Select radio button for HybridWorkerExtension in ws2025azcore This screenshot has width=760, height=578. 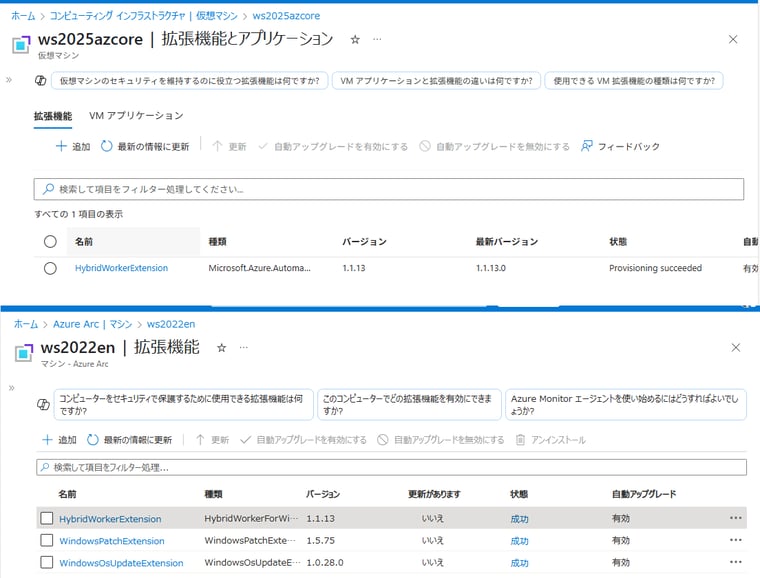click(x=50, y=268)
